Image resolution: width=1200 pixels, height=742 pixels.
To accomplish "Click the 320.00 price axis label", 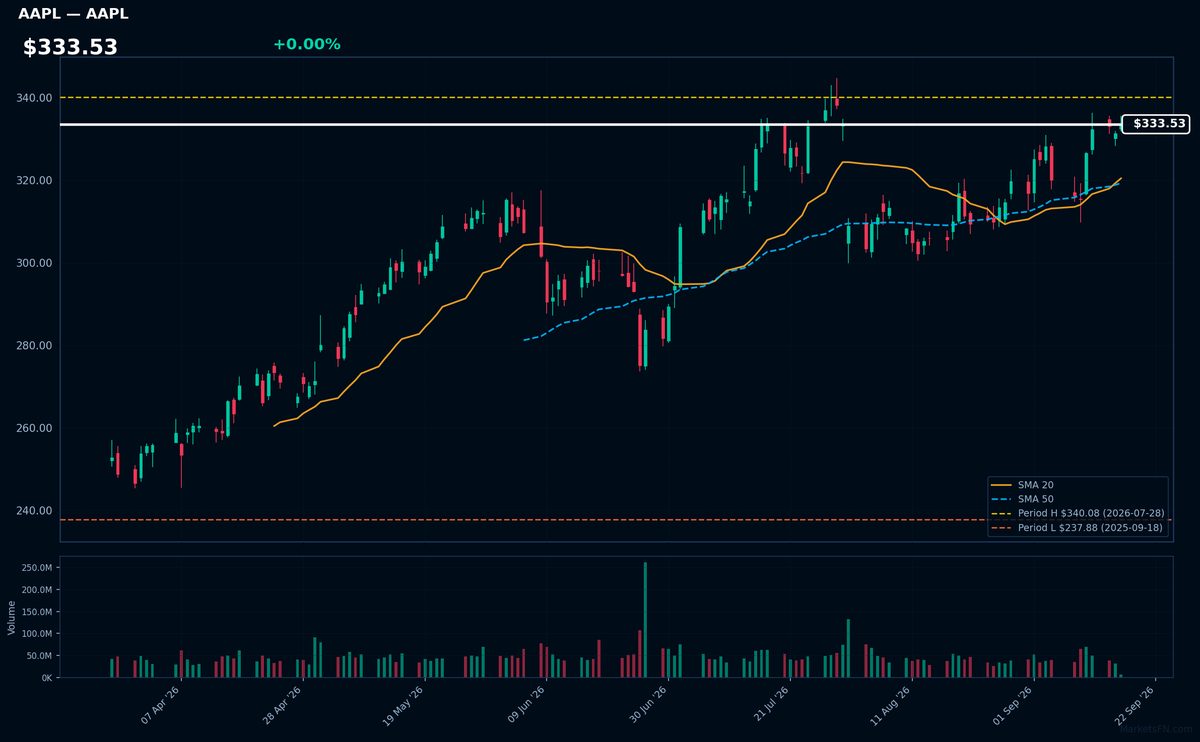I will click(x=33, y=181).
